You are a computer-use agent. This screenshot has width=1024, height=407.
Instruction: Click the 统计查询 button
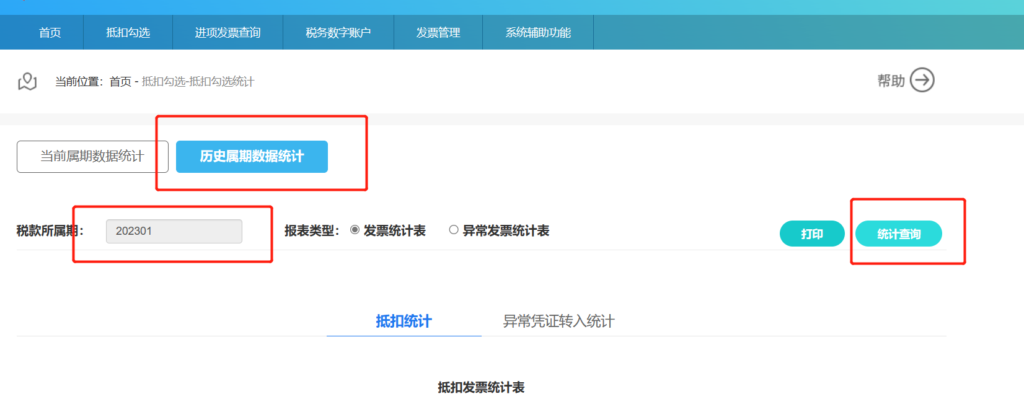point(899,234)
